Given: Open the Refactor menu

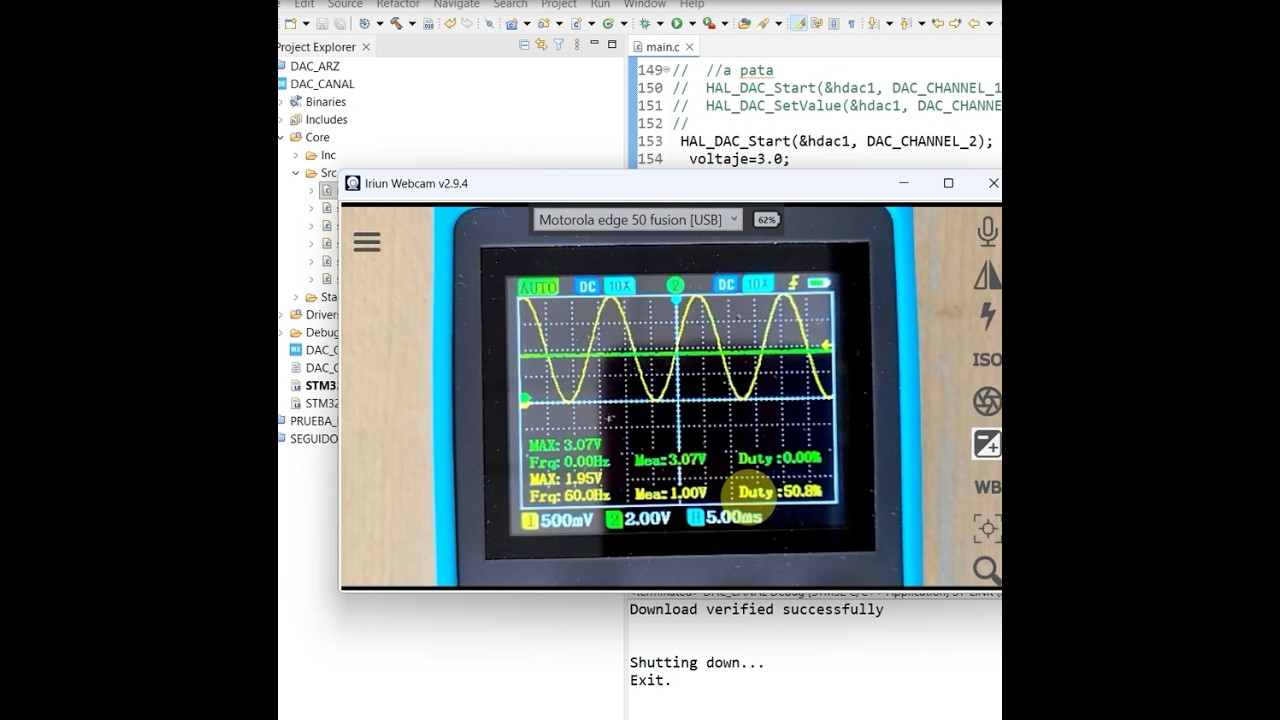Looking at the screenshot, I should click(398, 4).
